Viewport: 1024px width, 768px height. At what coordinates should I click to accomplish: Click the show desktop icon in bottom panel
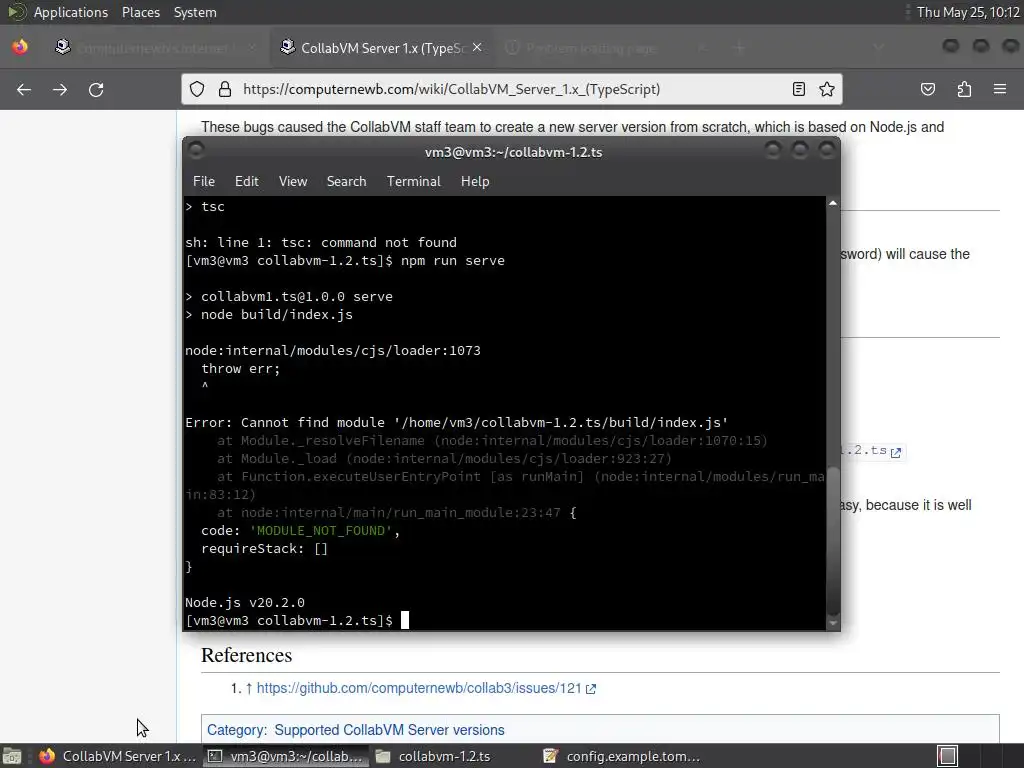pyautogui.click(x=12, y=756)
